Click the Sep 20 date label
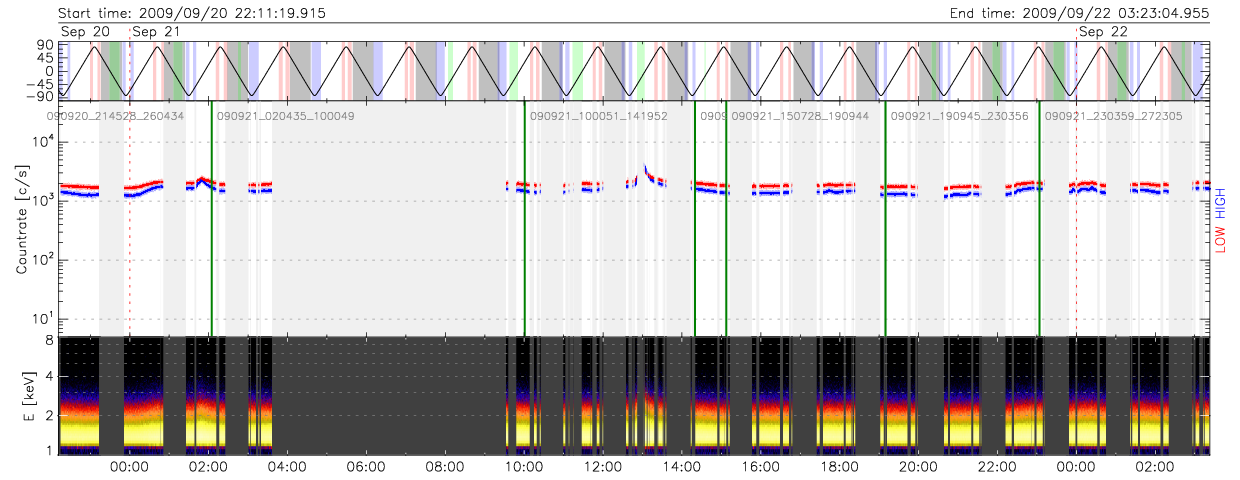The height and width of the screenshot is (480, 1240). point(85,33)
